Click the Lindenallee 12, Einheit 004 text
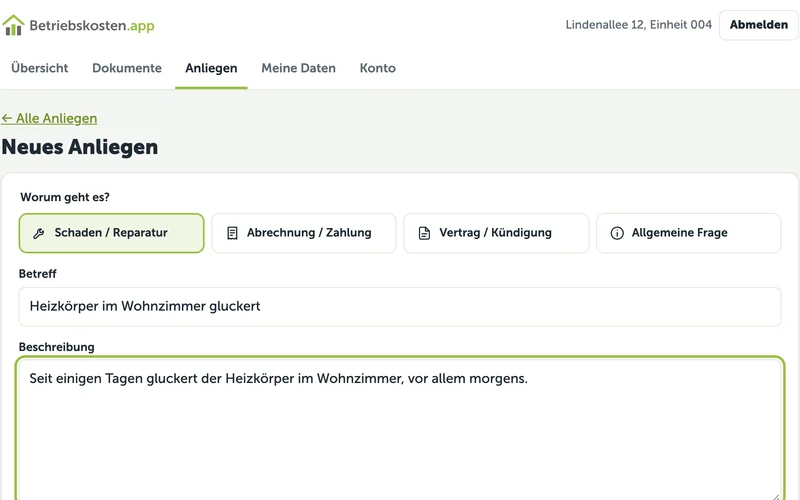The width and height of the screenshot is (800, 500). pos(639,25)
